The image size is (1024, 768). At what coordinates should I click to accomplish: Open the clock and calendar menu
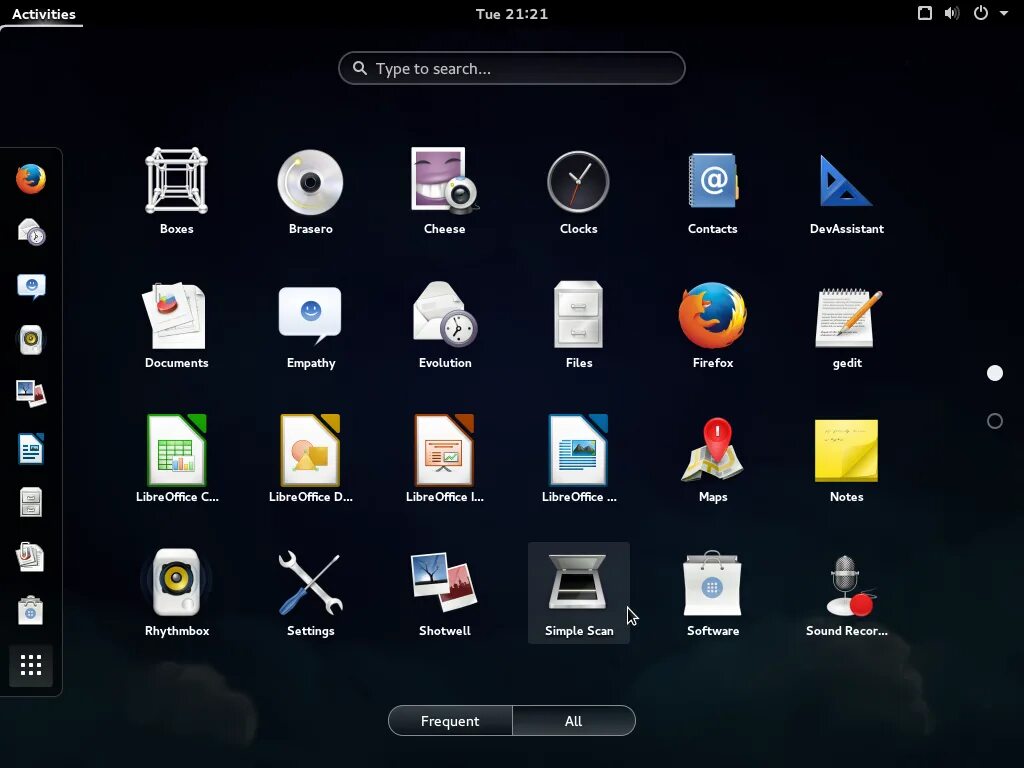[x=511, y=14]
